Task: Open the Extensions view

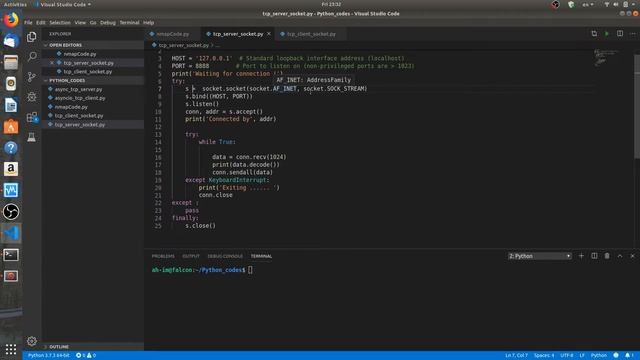Action: coord(32,117)
